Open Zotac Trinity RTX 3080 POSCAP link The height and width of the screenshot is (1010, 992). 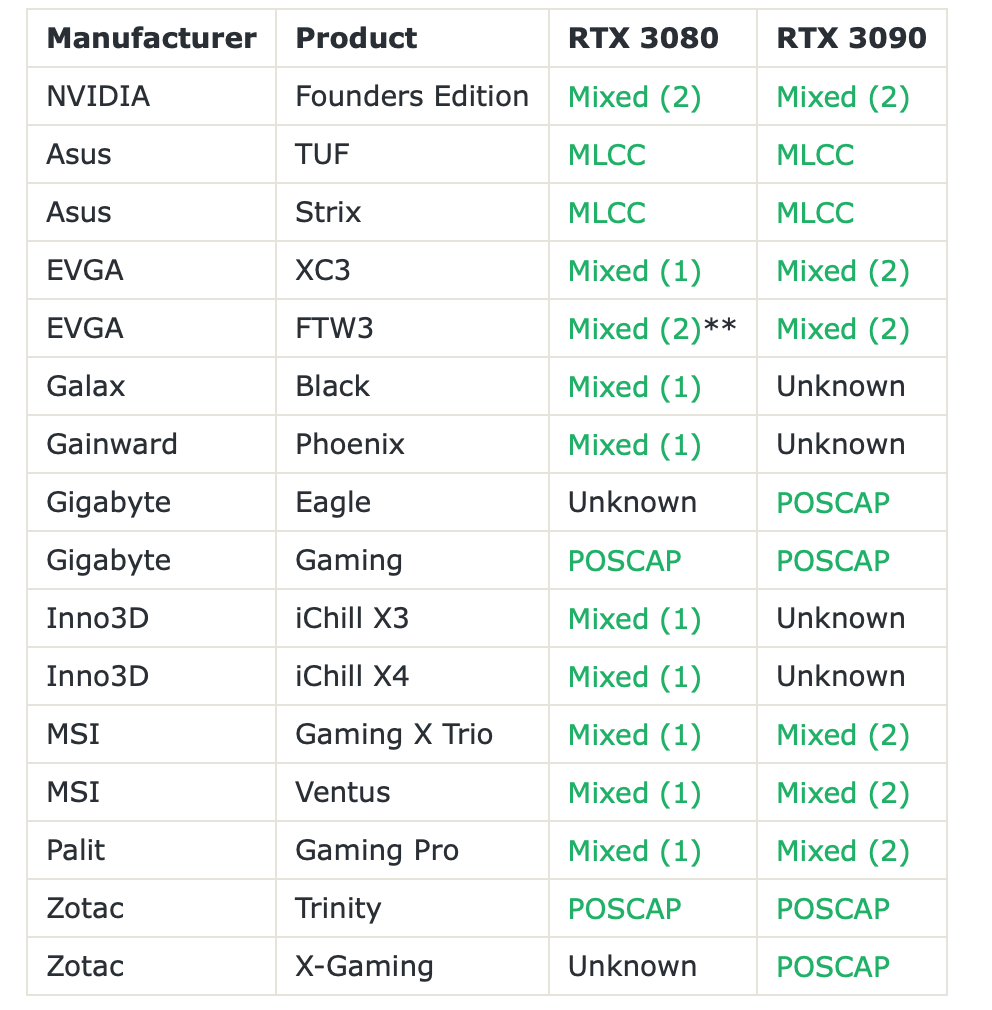coord(624,909)
